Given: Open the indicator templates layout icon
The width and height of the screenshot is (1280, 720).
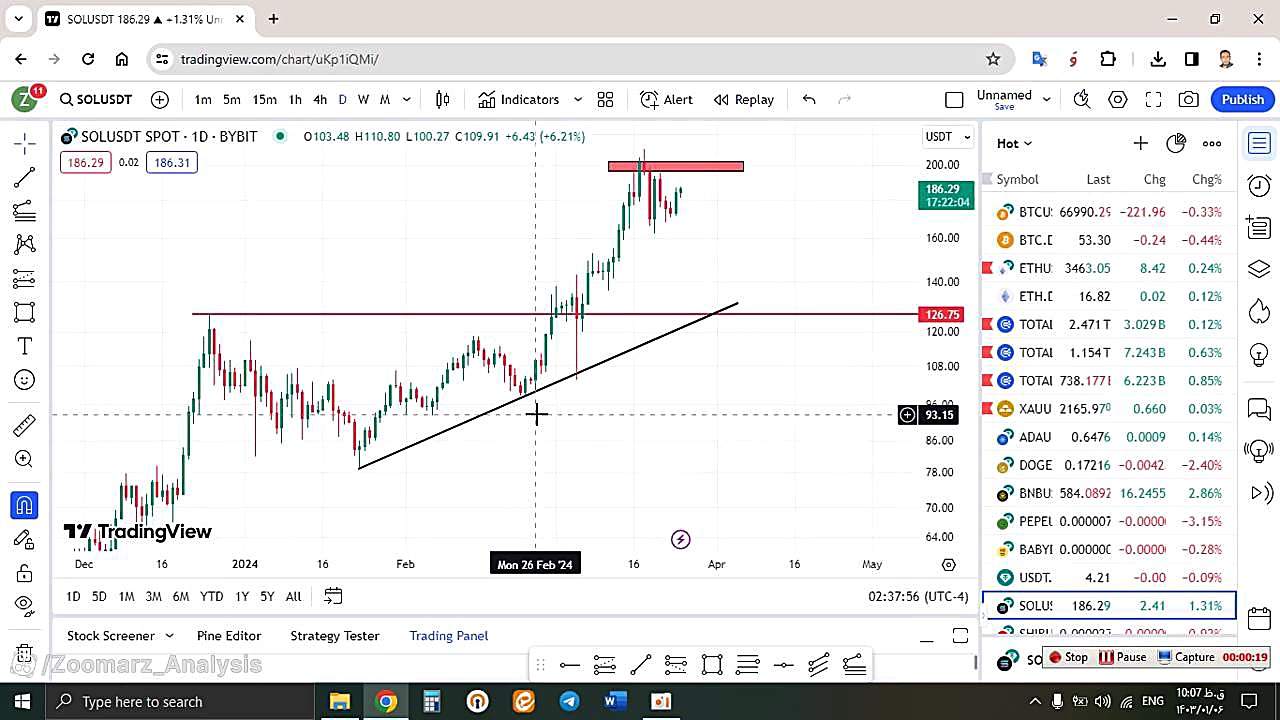Looking at the screenshot, I should click(605, 99).
